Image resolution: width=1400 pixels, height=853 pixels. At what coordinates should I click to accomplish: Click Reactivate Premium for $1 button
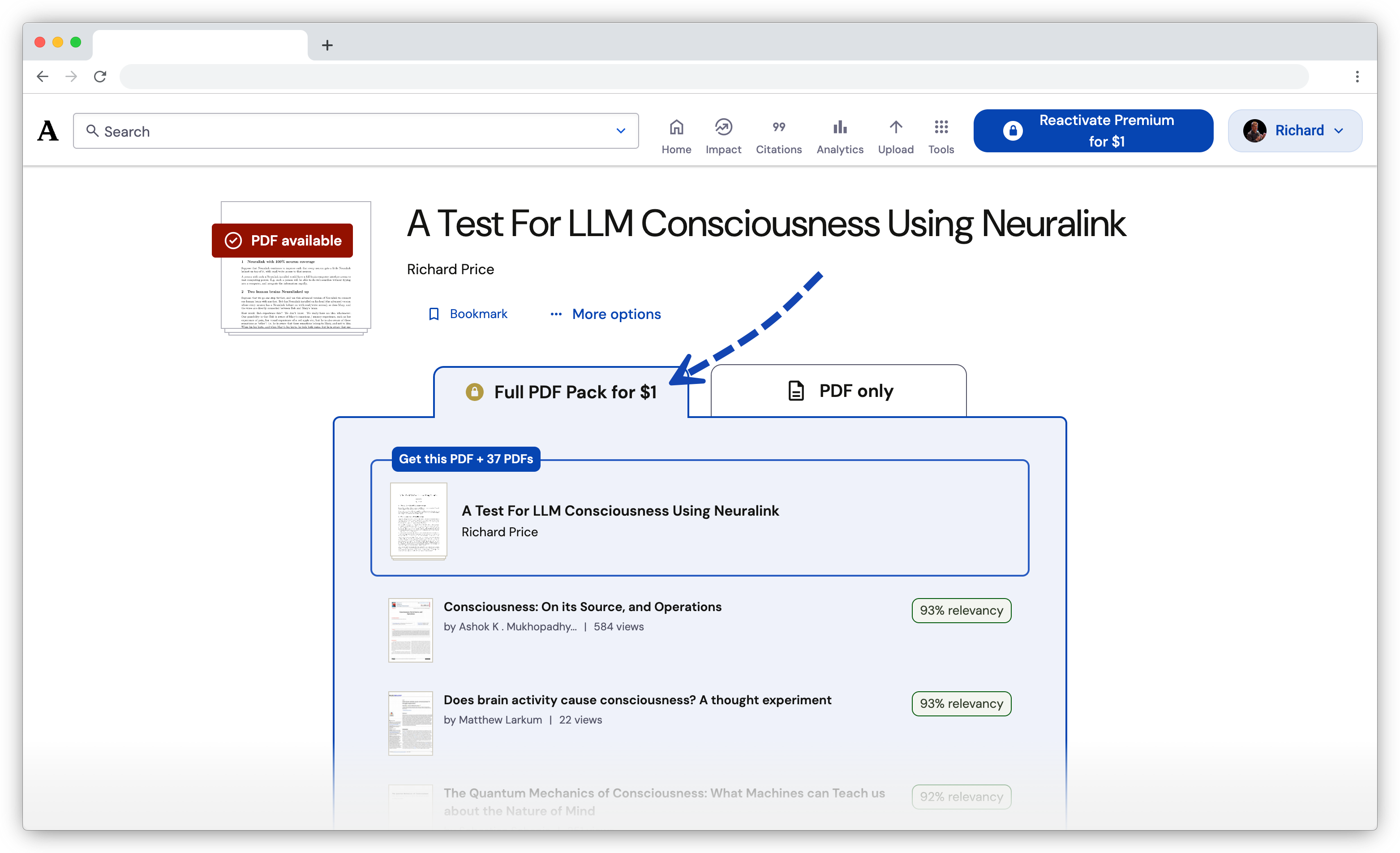click(1093, 131)
